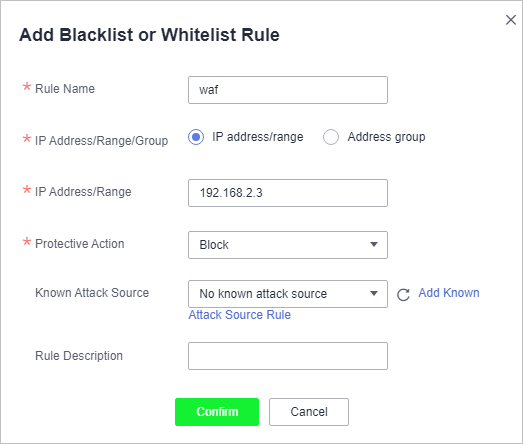The height and width of the screenshot is (444, 523).
Task: Cancel adding the rule
Action: pyautogui.click(x=309, y=412)
